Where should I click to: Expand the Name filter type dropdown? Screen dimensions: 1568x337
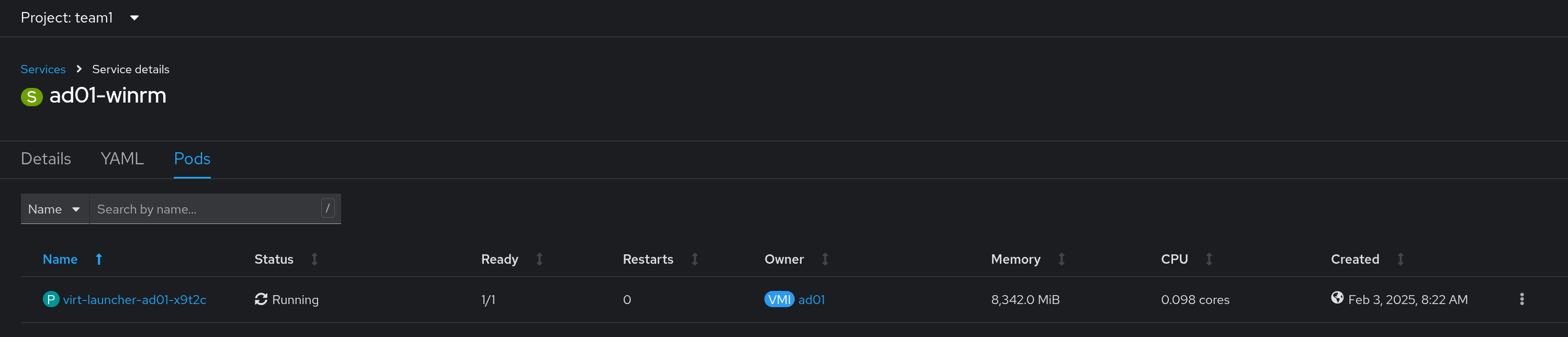(55, 209)
